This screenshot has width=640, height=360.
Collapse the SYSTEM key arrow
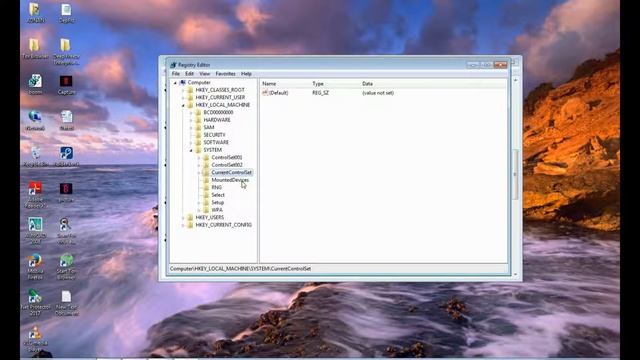tap(191, 150)
